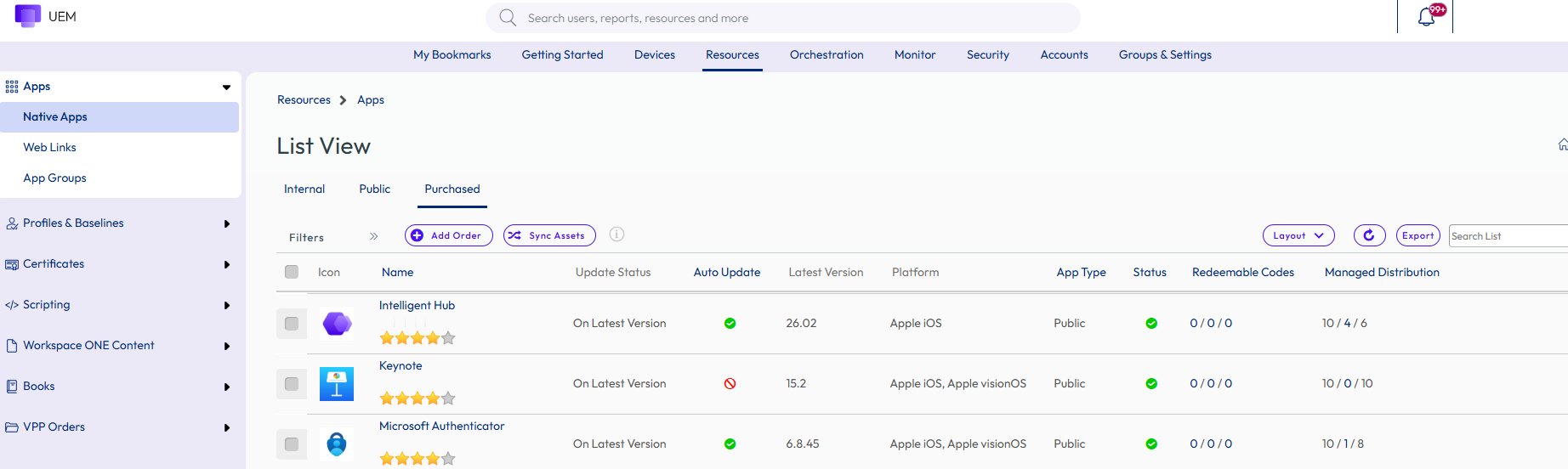The width and height of the screenshot is (1568, 469).
Task: Open the notifications bell icon
Action: coord(1427,17)
